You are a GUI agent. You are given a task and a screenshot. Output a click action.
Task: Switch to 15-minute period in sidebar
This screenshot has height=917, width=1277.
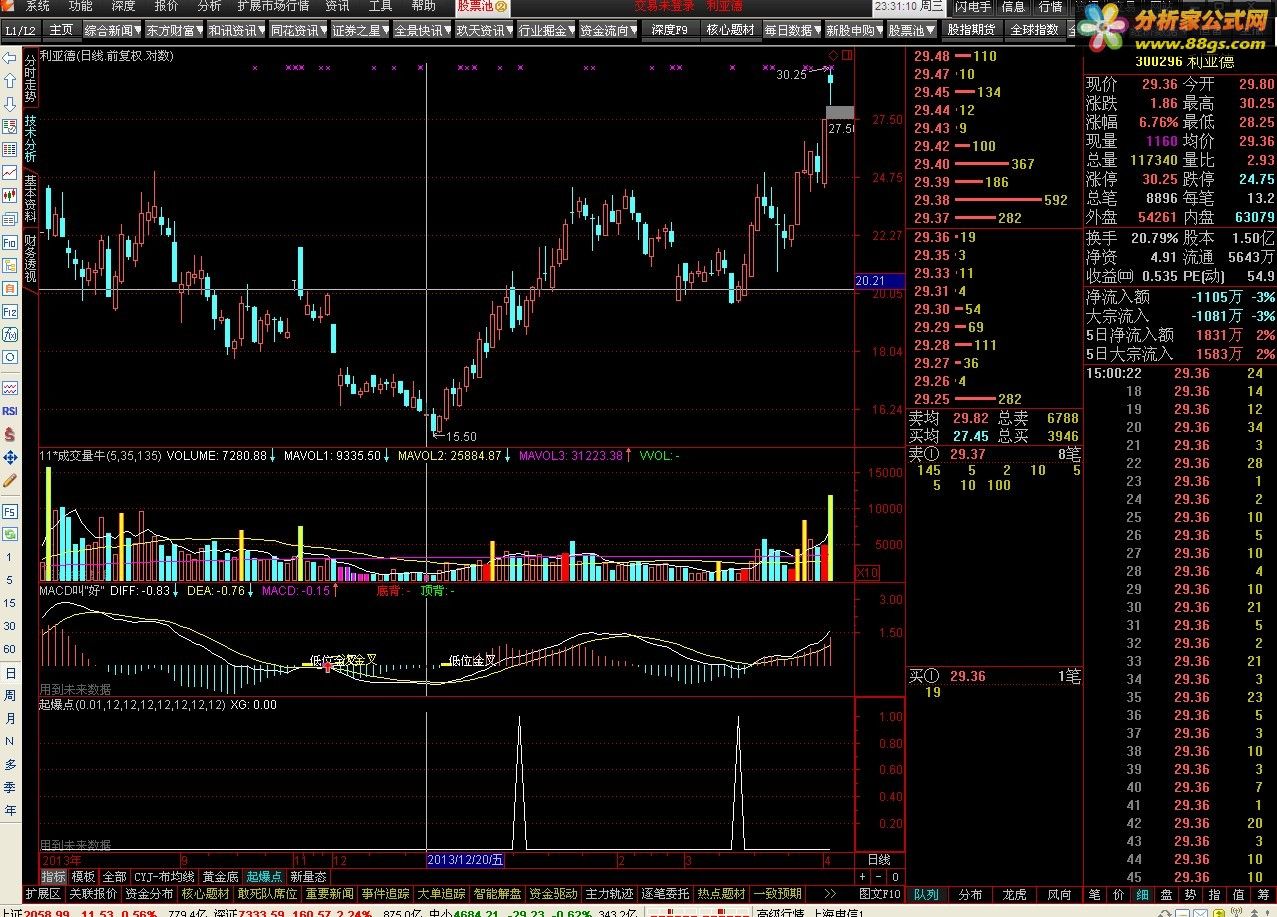click(x=10, y=603)
